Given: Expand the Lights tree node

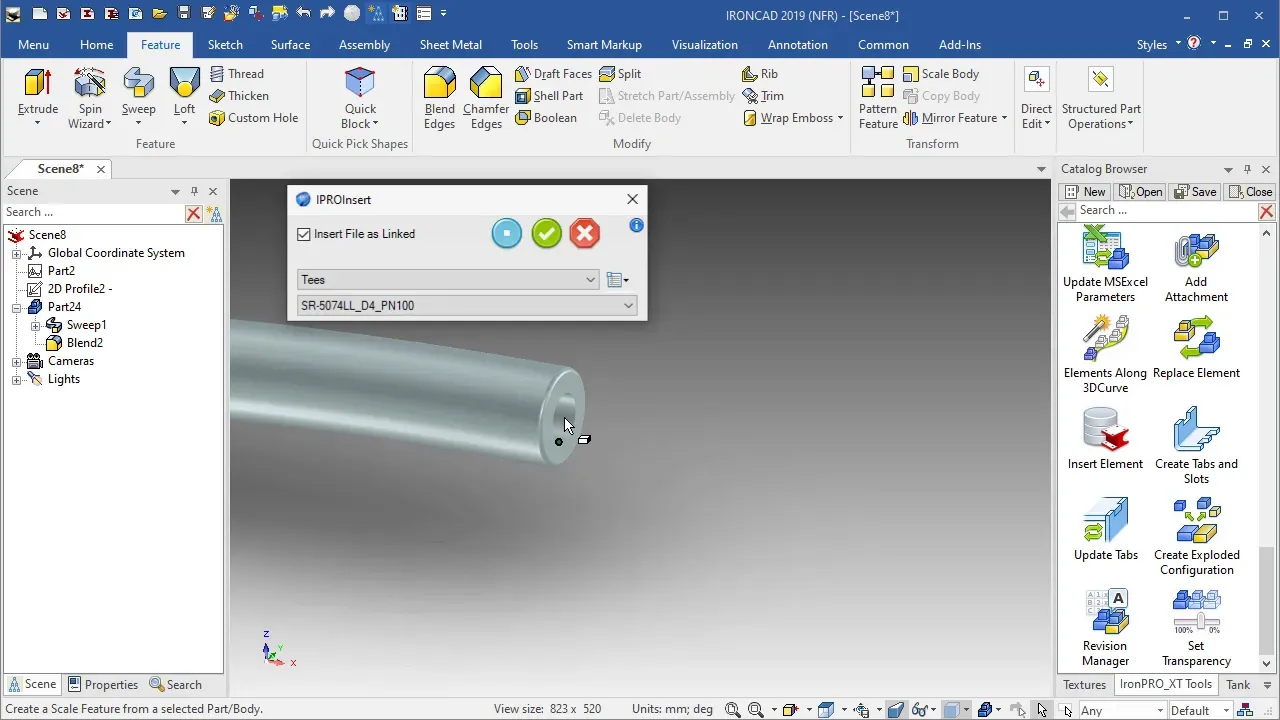Looking at the screenshot, I should pyautogui.click(x=16, y=379).
